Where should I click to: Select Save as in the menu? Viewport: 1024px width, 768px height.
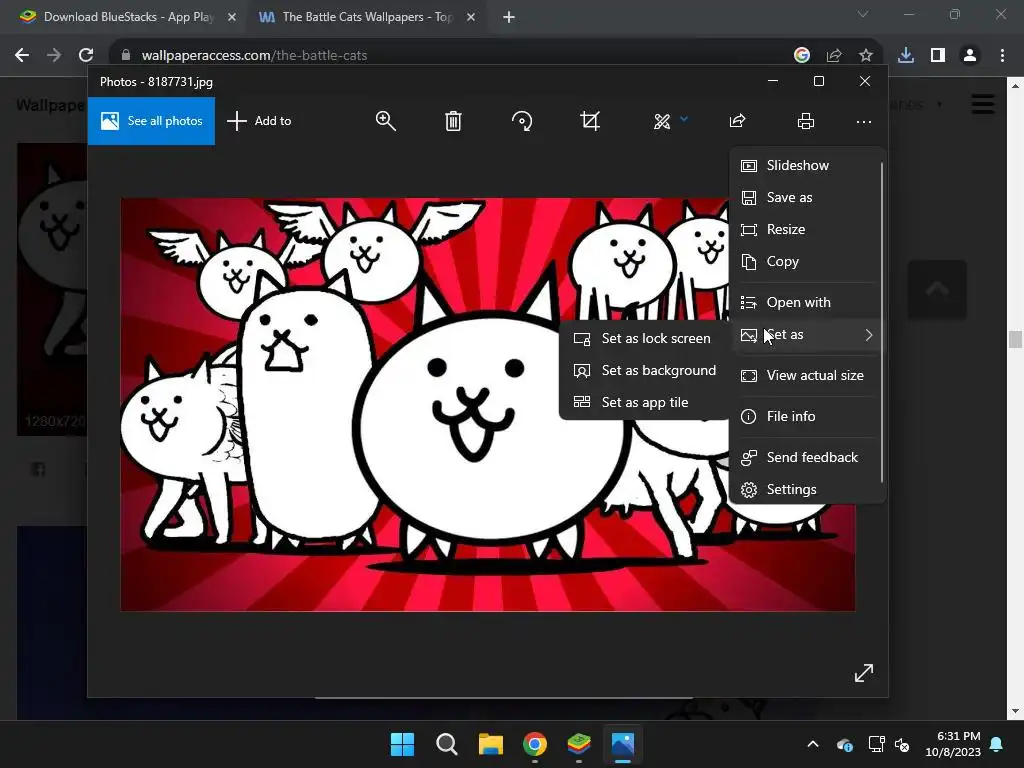(x=805, y=197)
